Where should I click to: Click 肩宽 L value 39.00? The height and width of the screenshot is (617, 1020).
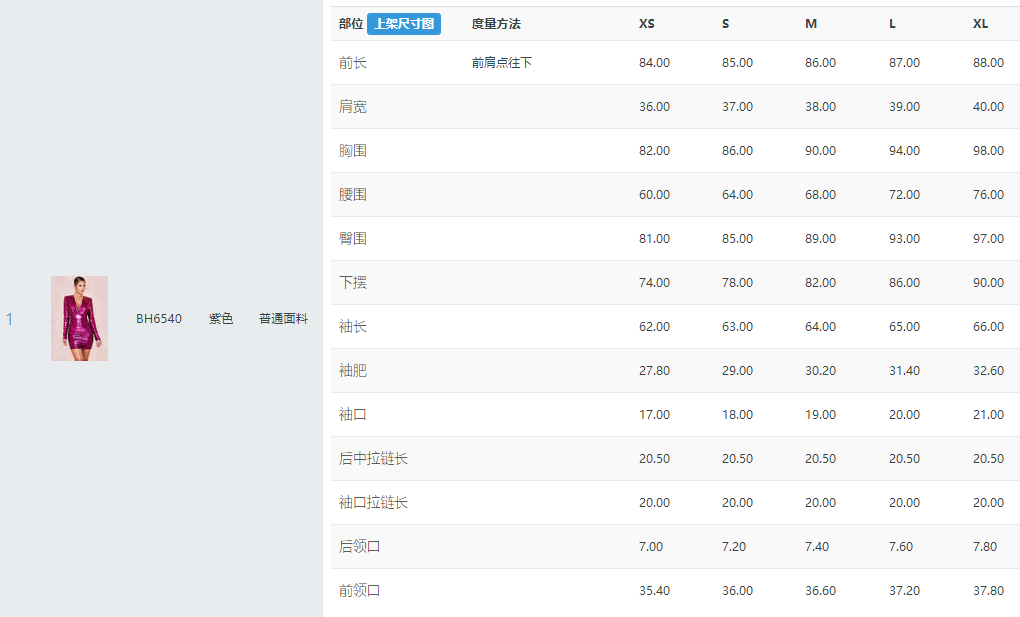pyautogui.click(x=904, y=107)
